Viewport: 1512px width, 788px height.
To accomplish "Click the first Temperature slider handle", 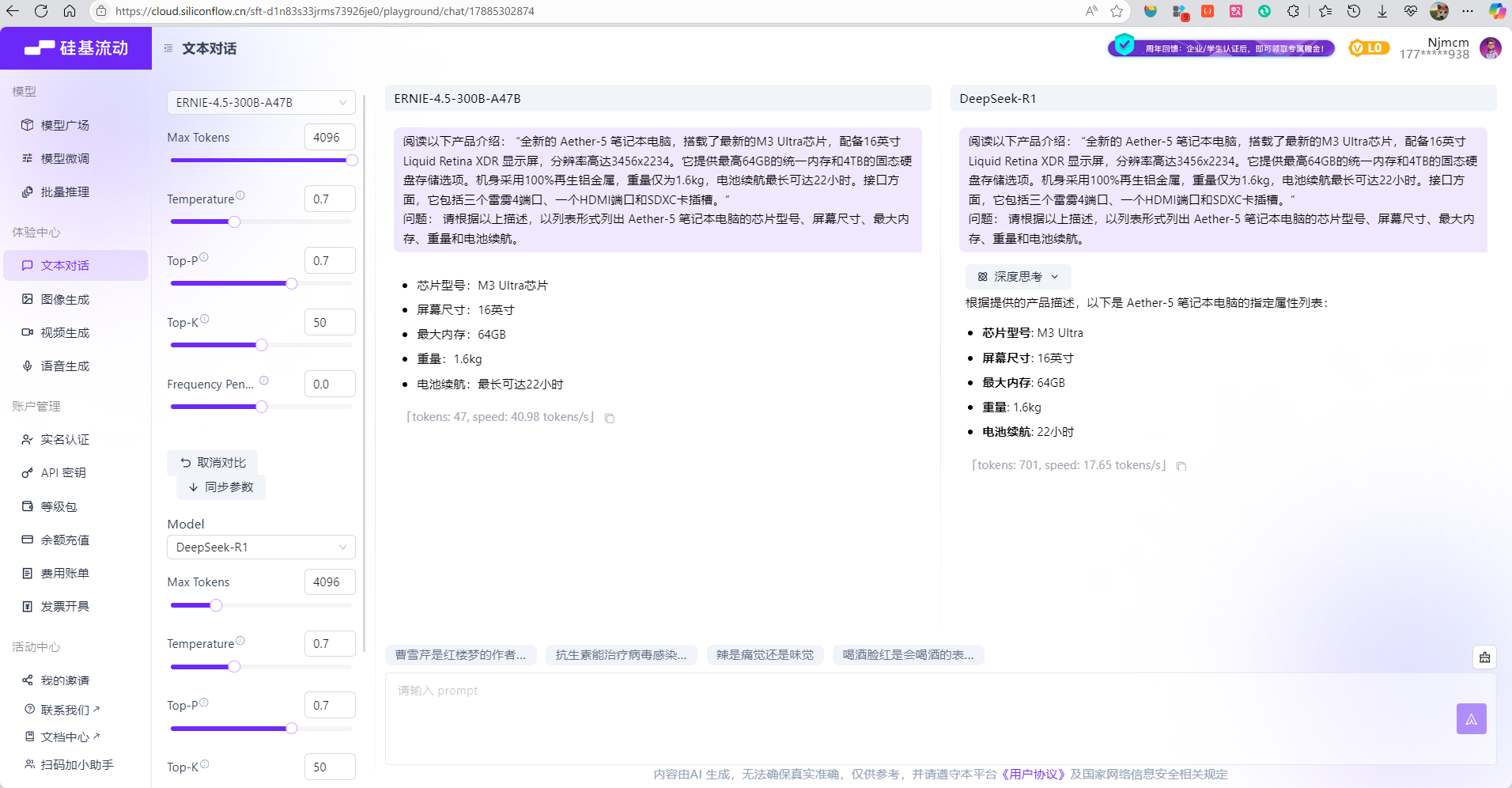I will 234,222.
